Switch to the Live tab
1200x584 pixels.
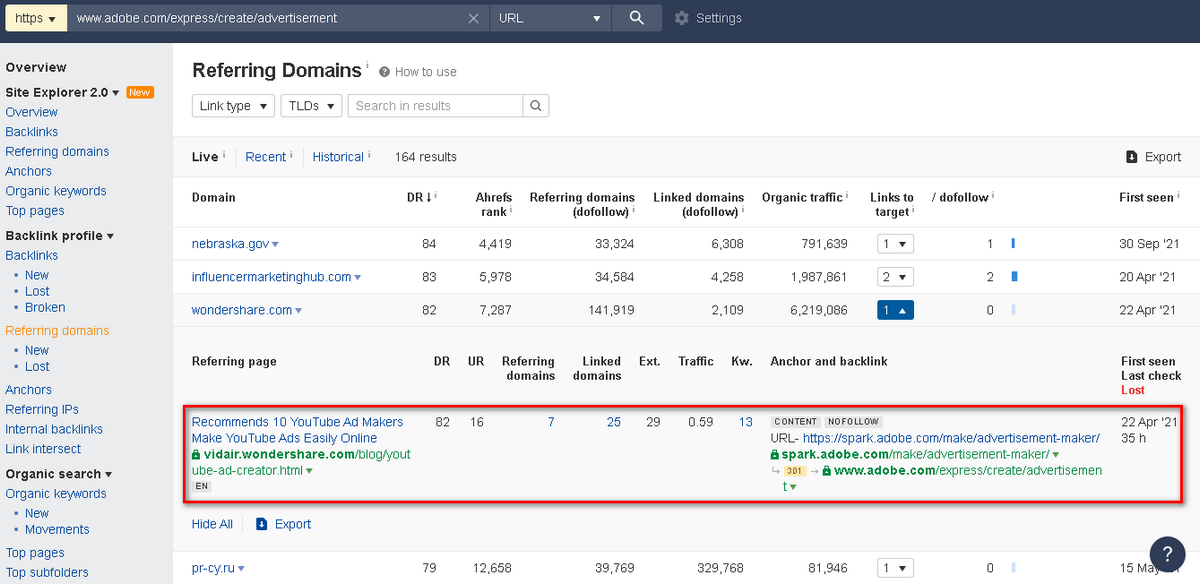(x=205, y=157)
